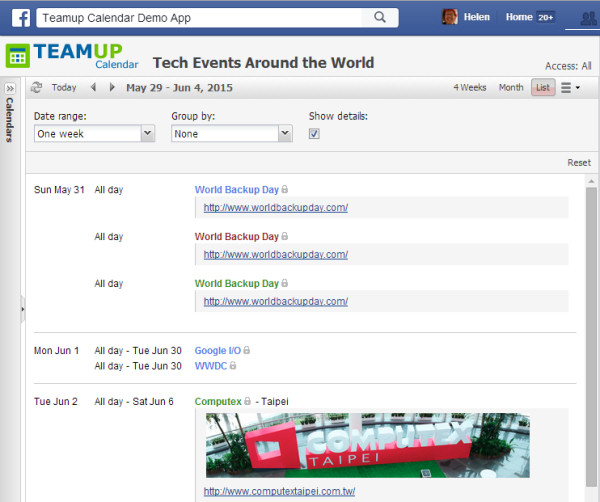Click the Tue Jun 2 date label

55,401
